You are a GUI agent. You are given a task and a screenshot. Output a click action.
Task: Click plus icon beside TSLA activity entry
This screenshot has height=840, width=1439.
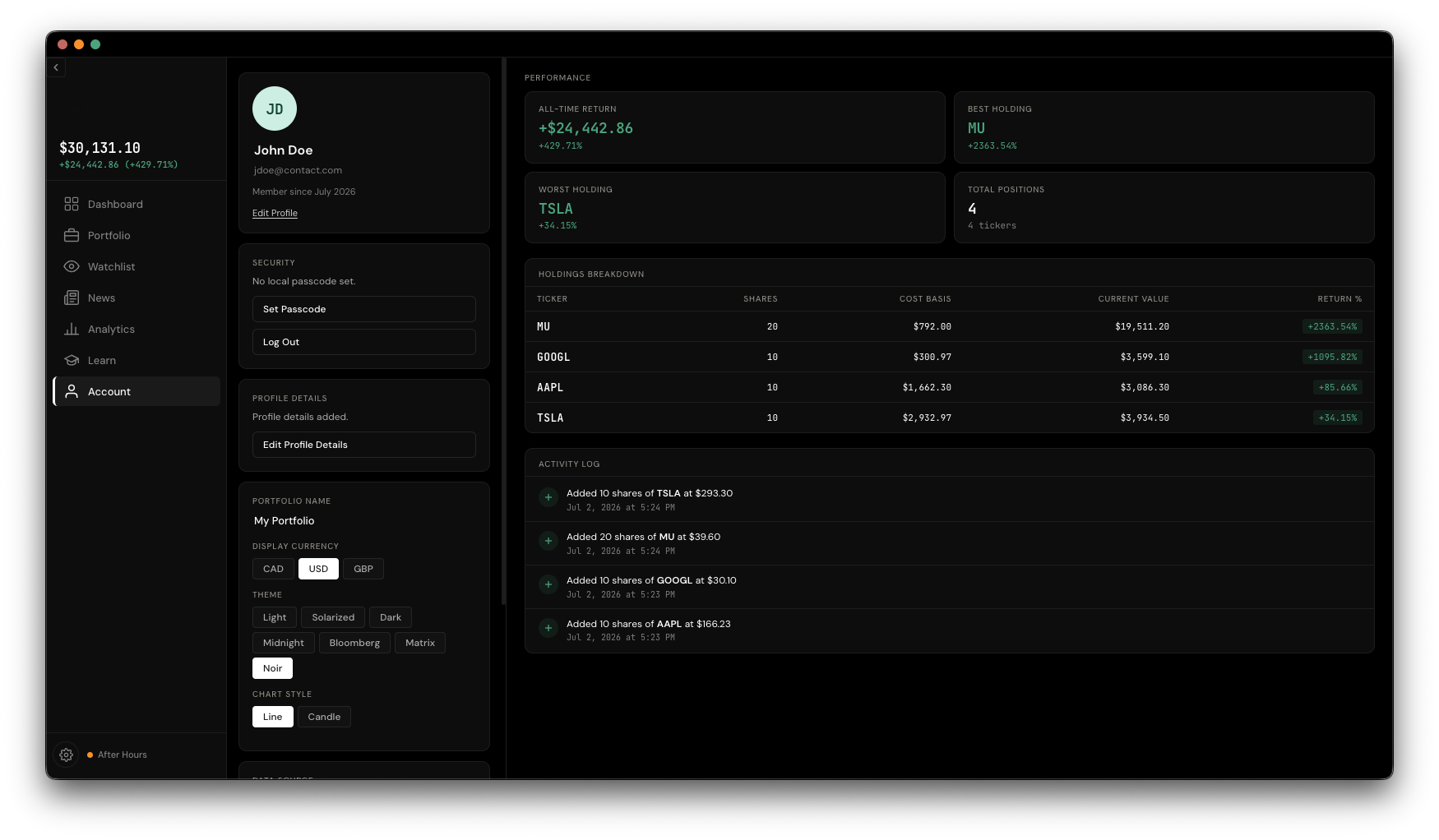(548, 497)
